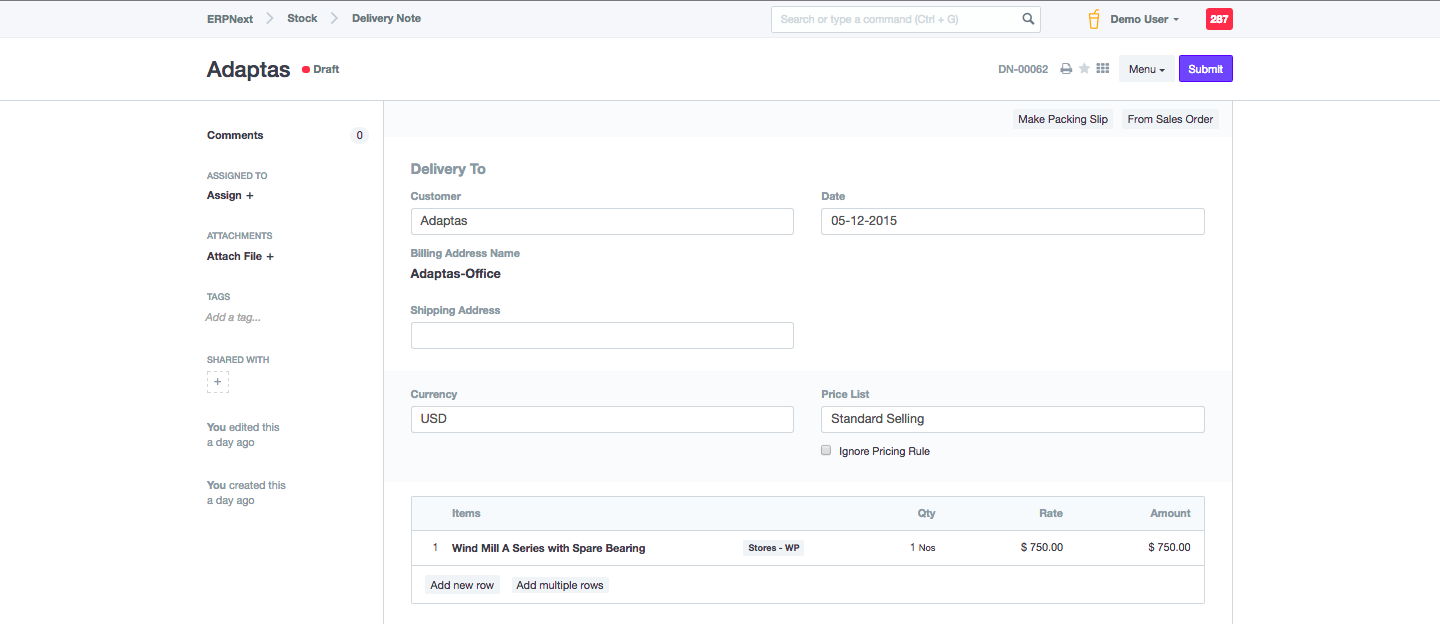Navigate to ERPNext home breadcrumb
Viewport: 1440px width, 624px height.
230,18
